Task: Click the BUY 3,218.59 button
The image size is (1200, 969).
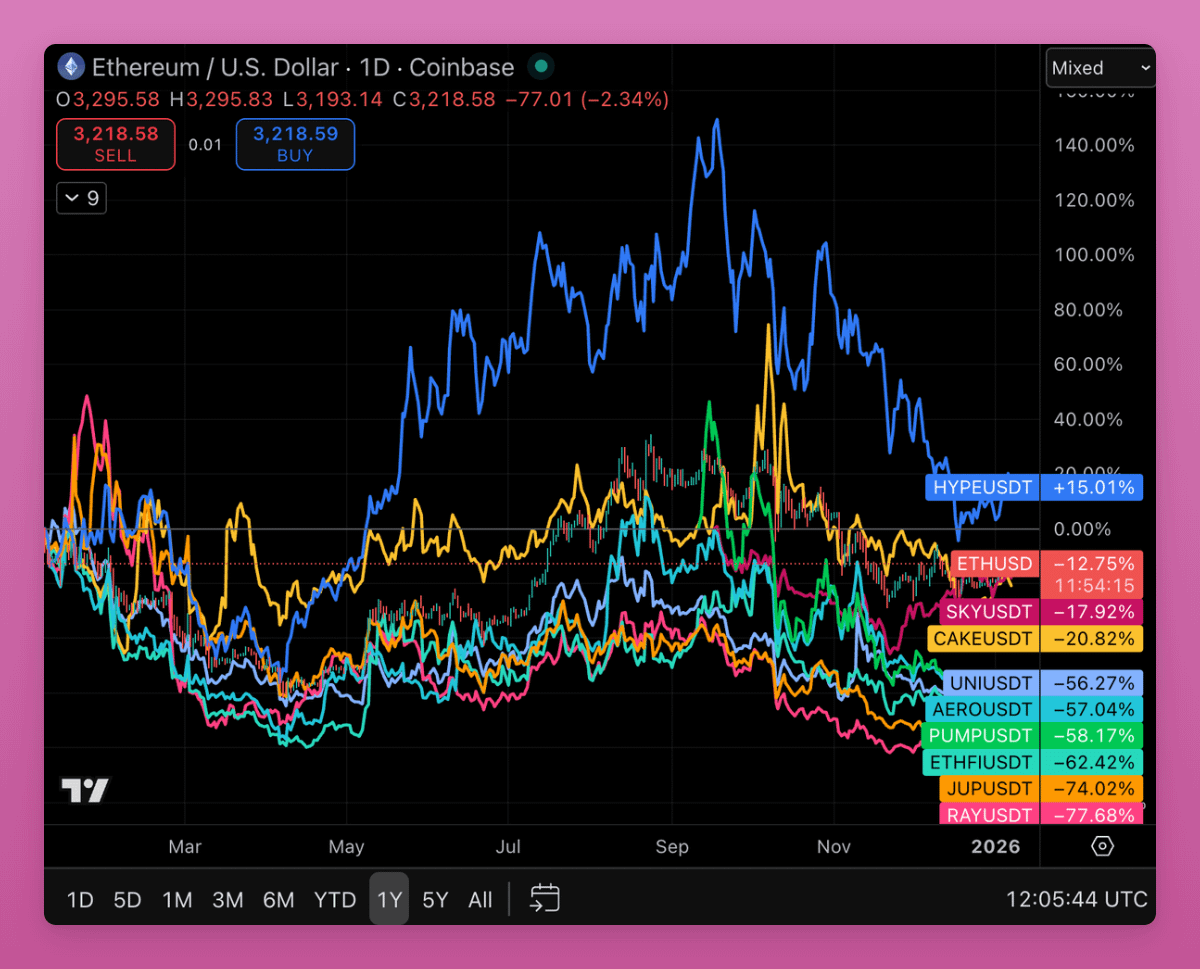Action: (x=295, y=144)
